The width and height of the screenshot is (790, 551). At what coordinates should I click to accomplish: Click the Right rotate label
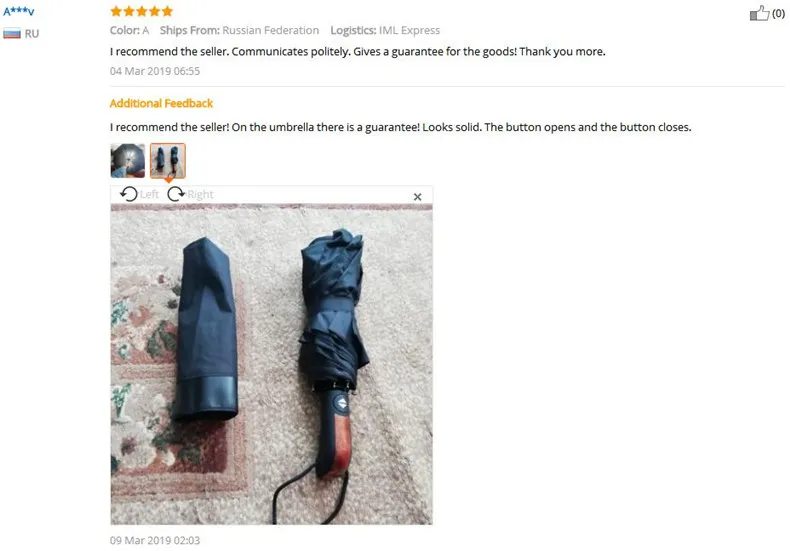(201, 194)
